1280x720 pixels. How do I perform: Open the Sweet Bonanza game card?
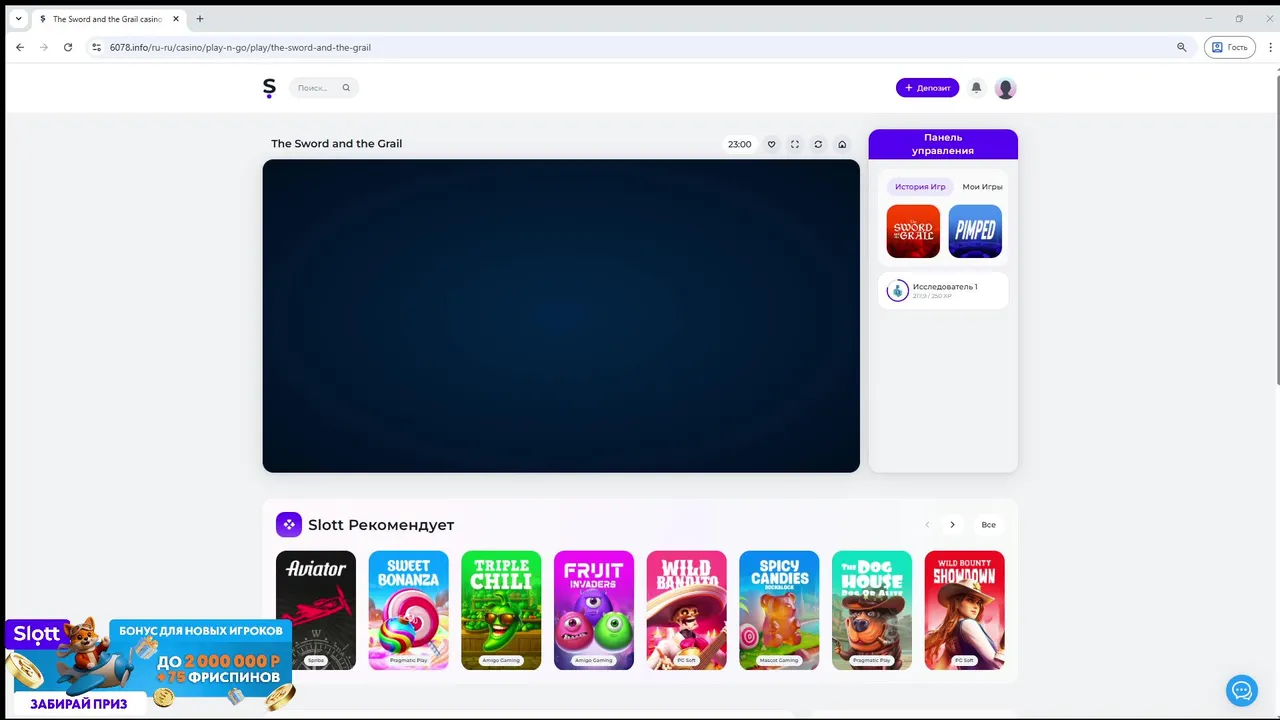(x=408, y=610)
